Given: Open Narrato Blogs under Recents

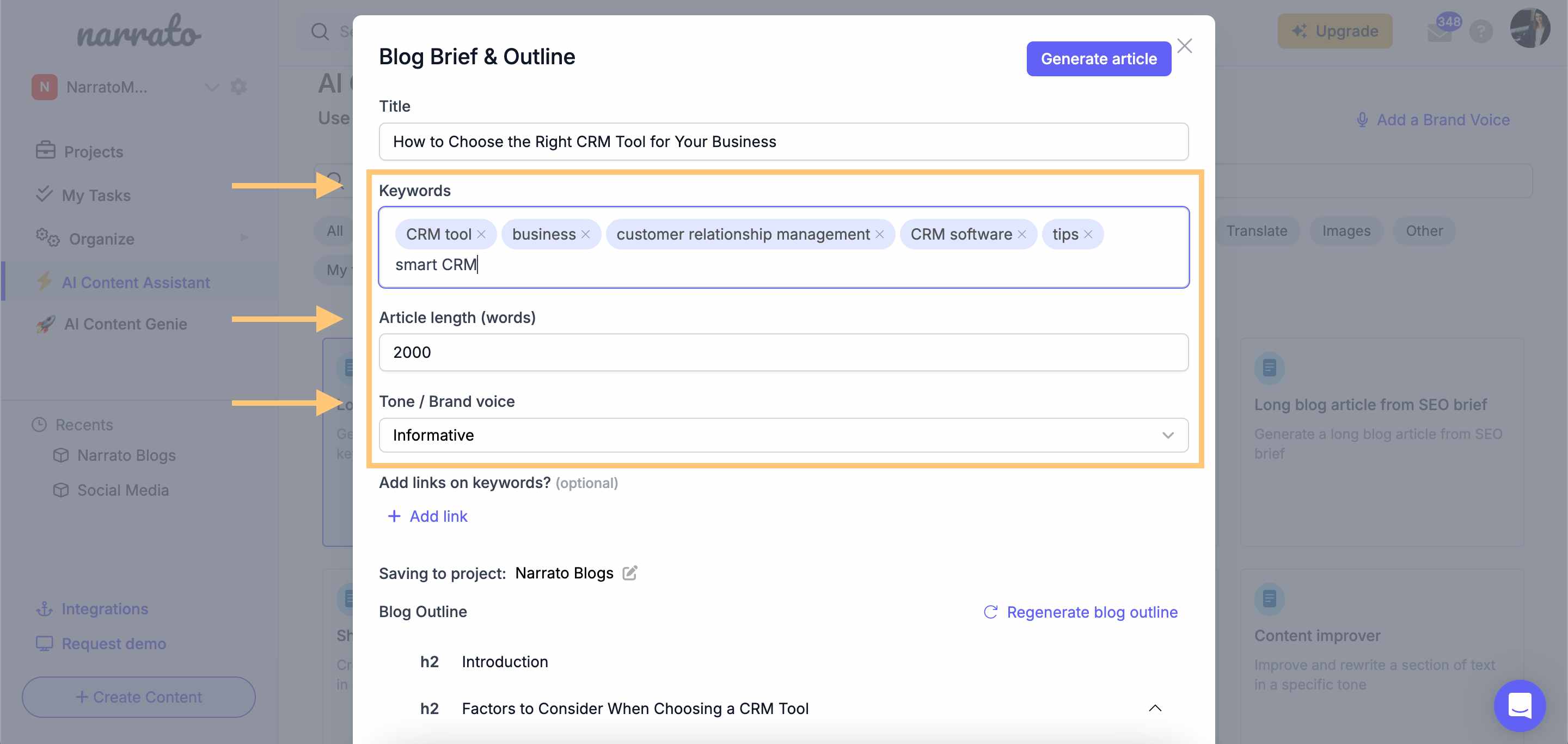Looking at the screenshot, I should pyautogui.click(x=114, y=455).
